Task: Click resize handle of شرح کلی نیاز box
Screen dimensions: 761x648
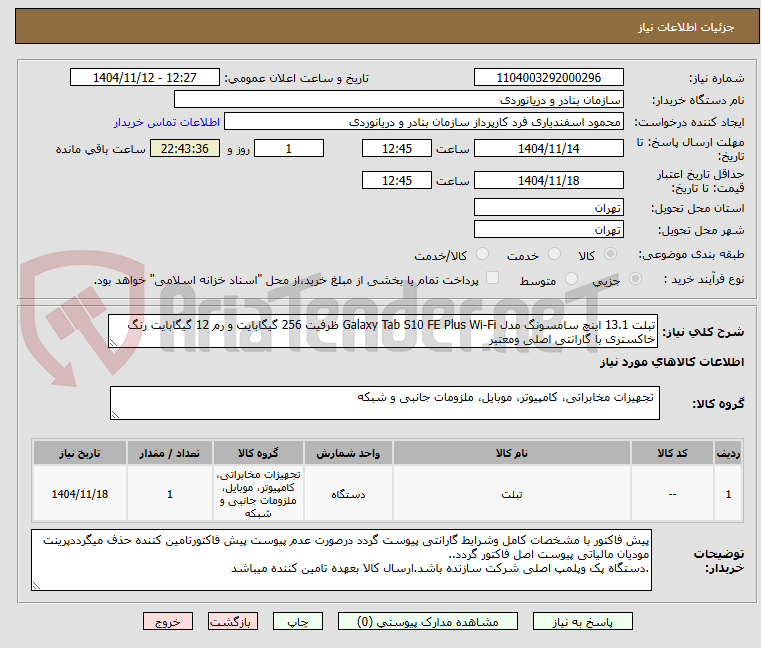Action: coord(113,343)
